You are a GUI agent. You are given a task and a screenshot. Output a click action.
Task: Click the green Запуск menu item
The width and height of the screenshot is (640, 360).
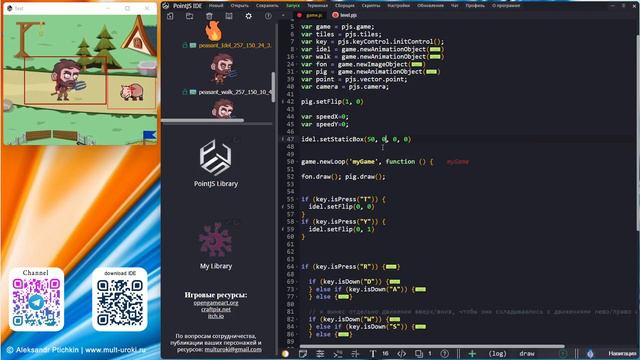[x=293, y=6]
